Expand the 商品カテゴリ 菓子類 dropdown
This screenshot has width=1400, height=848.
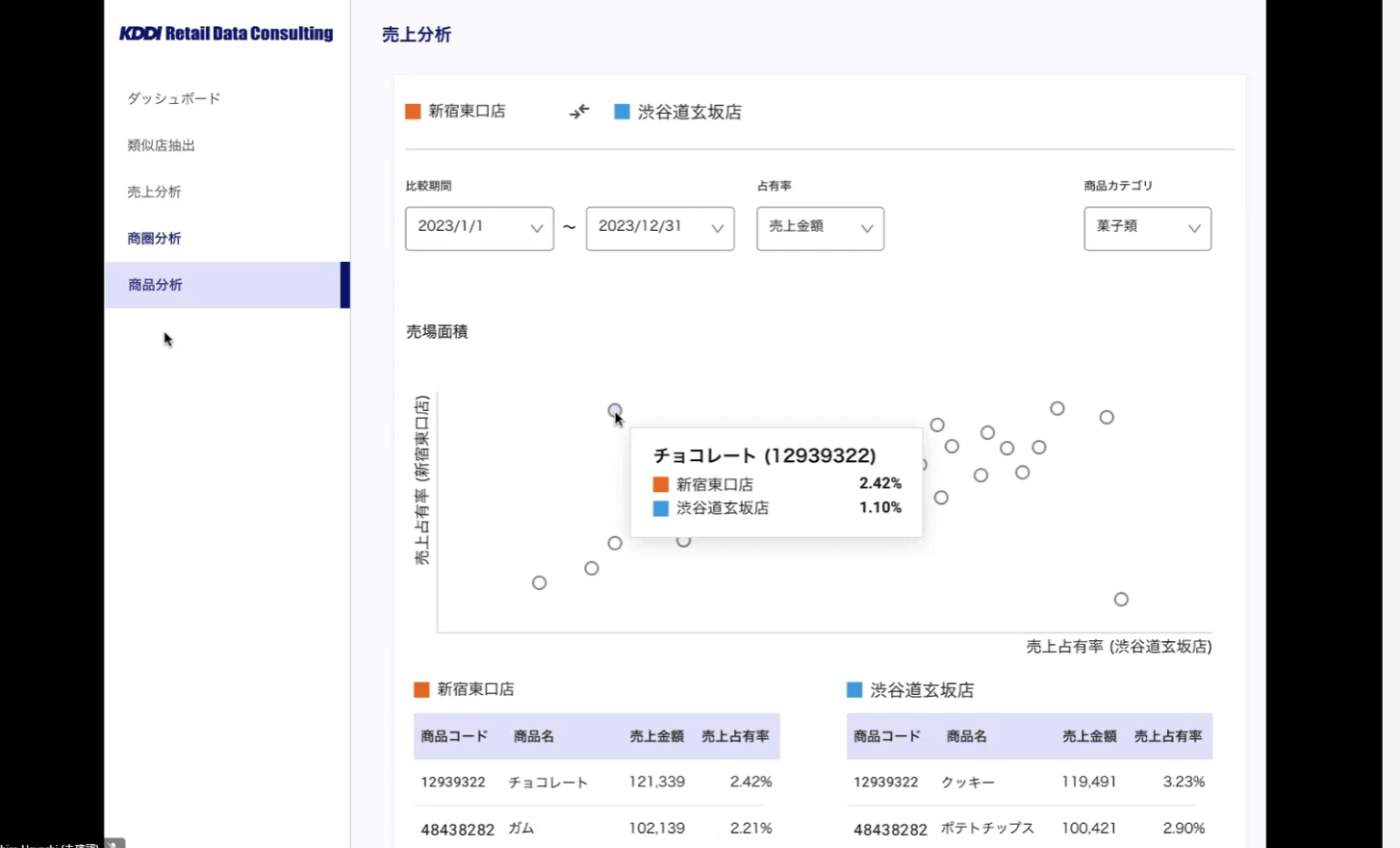tap(1147, 228)
